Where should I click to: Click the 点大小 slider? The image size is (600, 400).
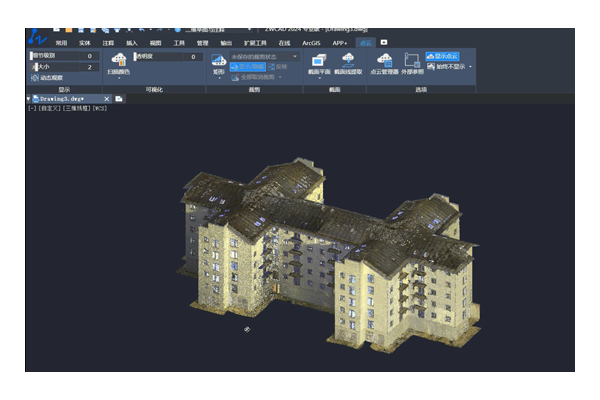click(x=54, y=67)
